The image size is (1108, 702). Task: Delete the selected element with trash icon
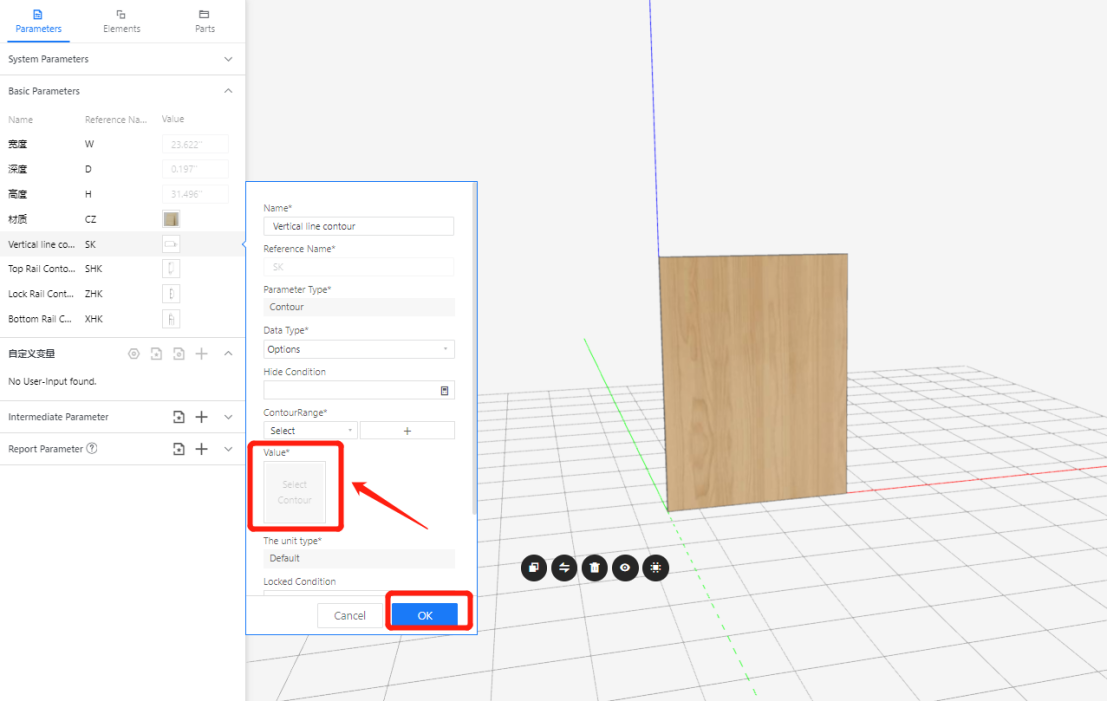(x=595, y=568)
